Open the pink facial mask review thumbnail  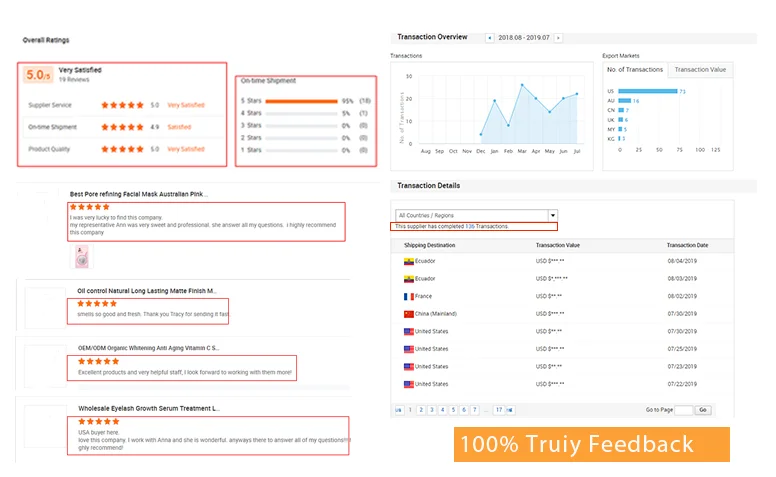pyautogui.click(x=81, y=258)
